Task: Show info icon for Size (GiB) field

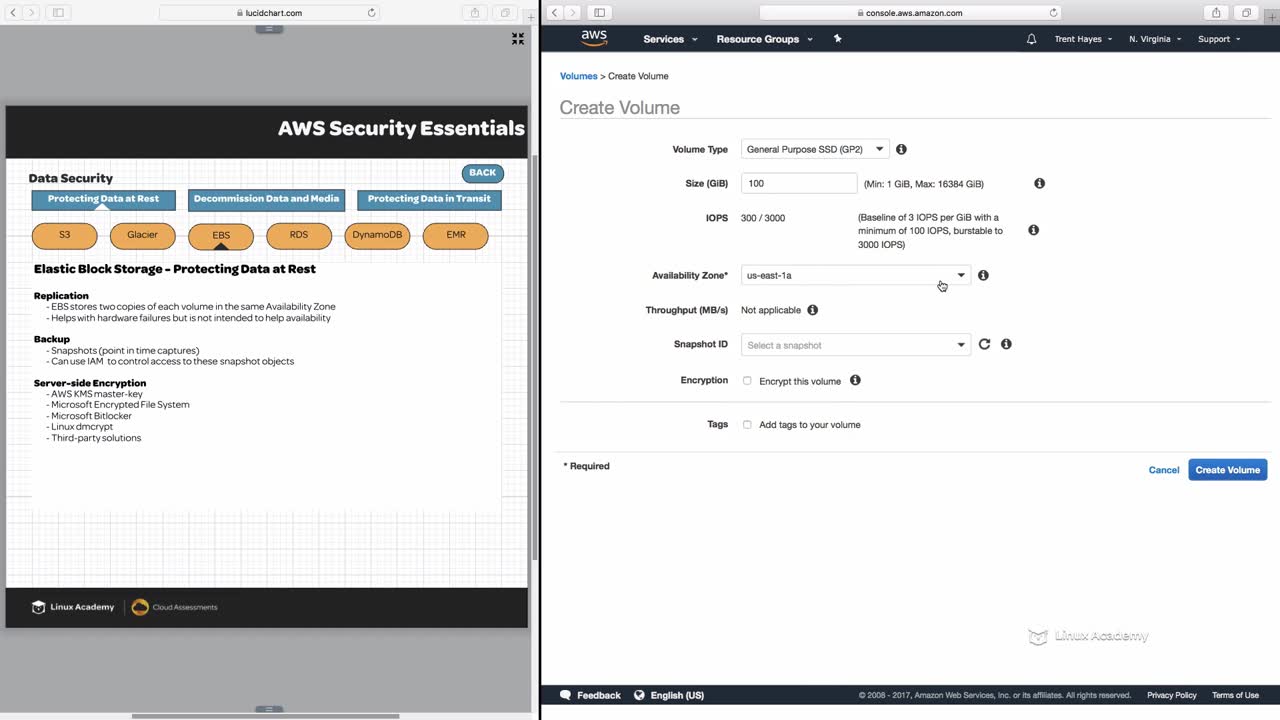Action: tap(1039, 183)
